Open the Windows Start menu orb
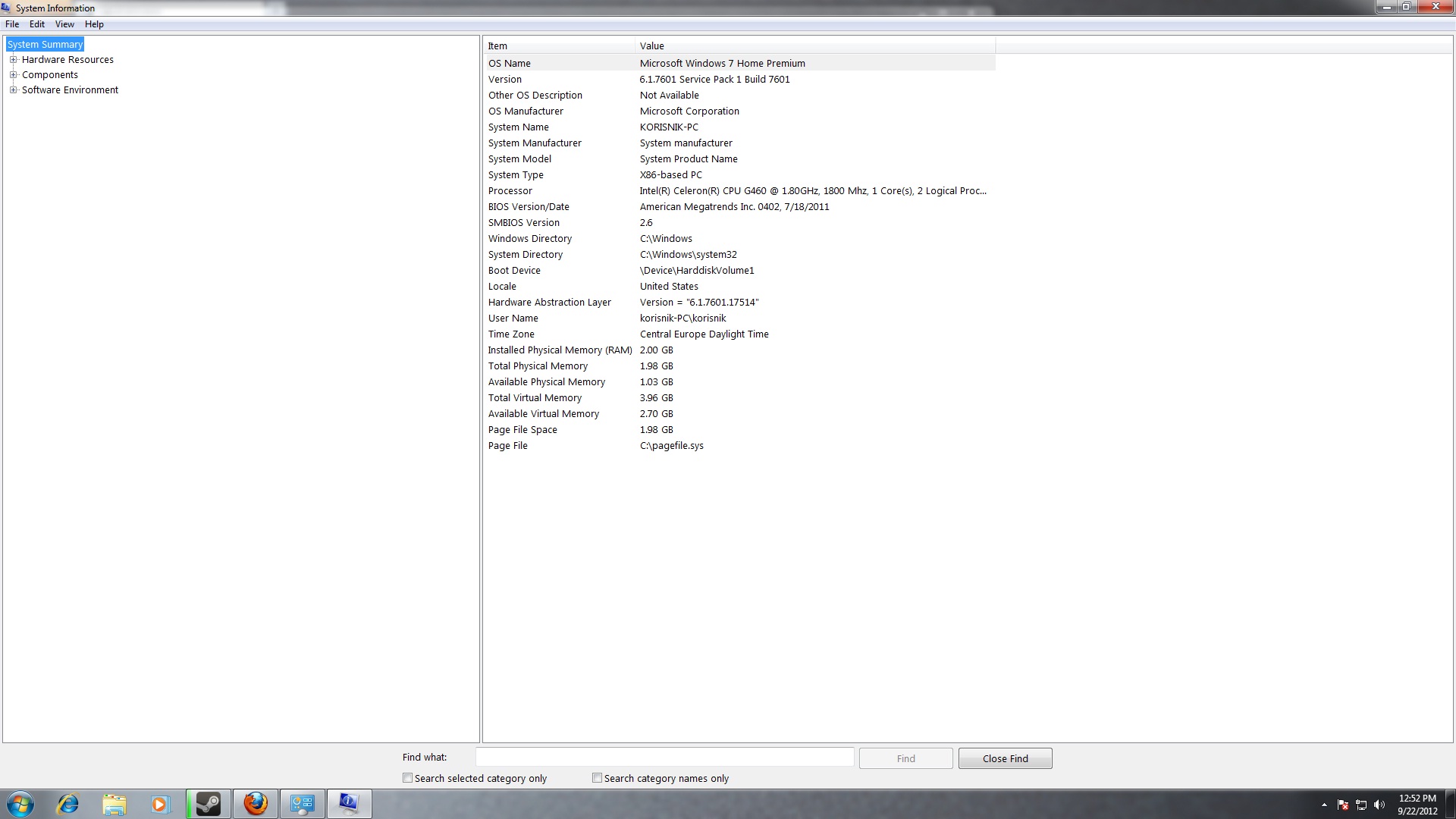The height and width of the screenshot is (819, 1456). pyautogui.click(x=20, y=804)
